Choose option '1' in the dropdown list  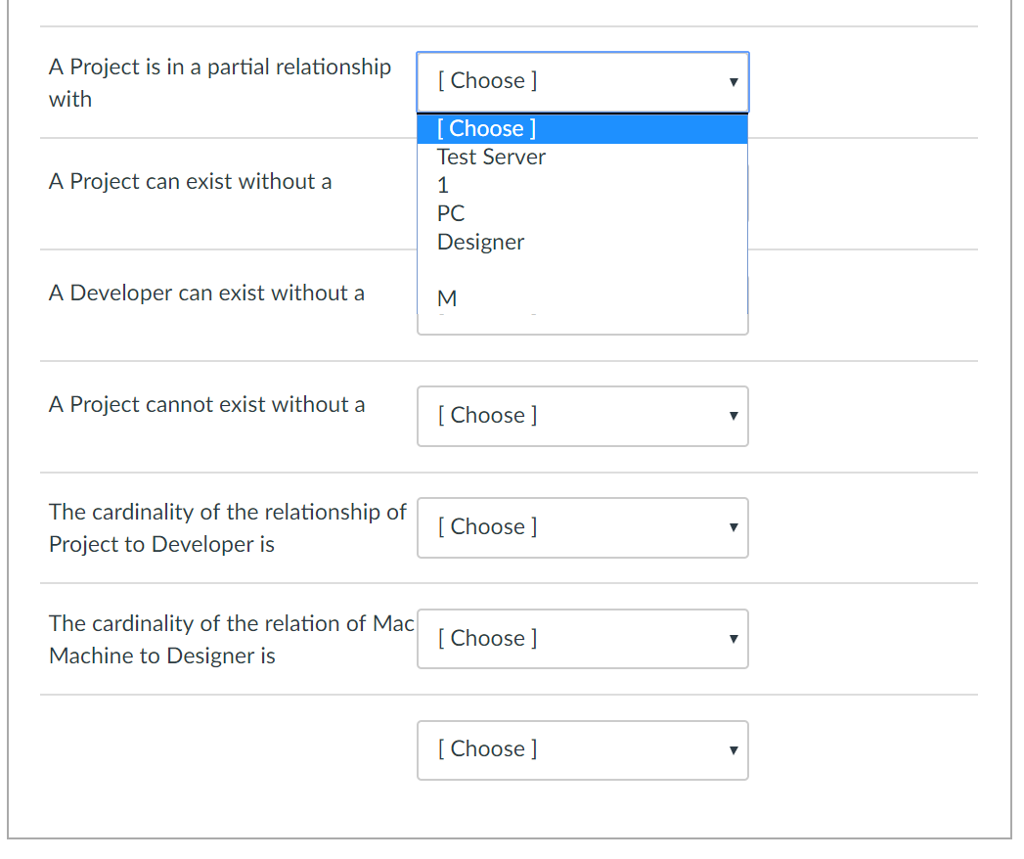coord(583,186)
